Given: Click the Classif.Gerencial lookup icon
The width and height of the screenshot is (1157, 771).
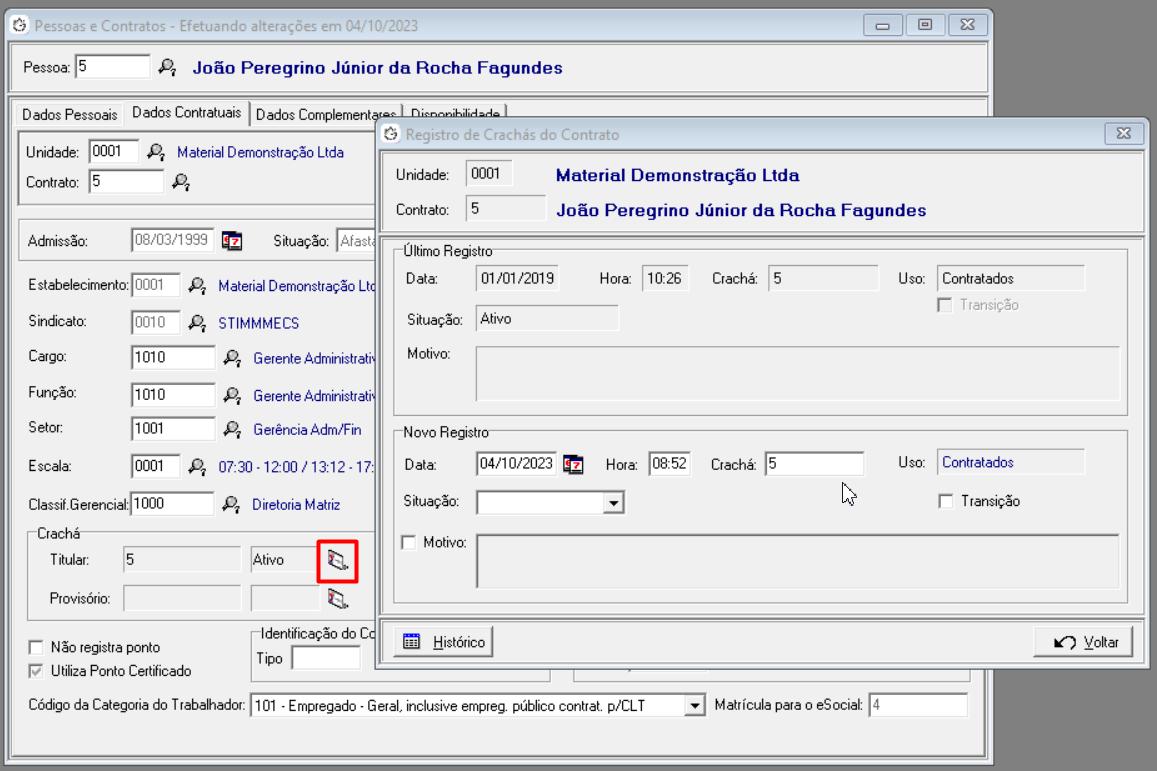Looking at the screenshot, I should tap(230, 504).
